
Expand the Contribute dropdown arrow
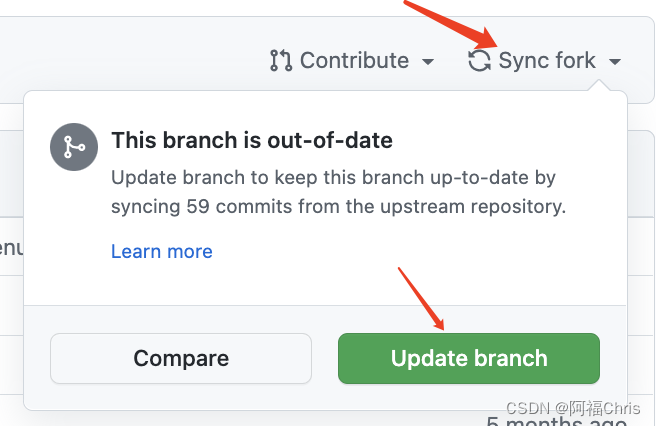428,62
